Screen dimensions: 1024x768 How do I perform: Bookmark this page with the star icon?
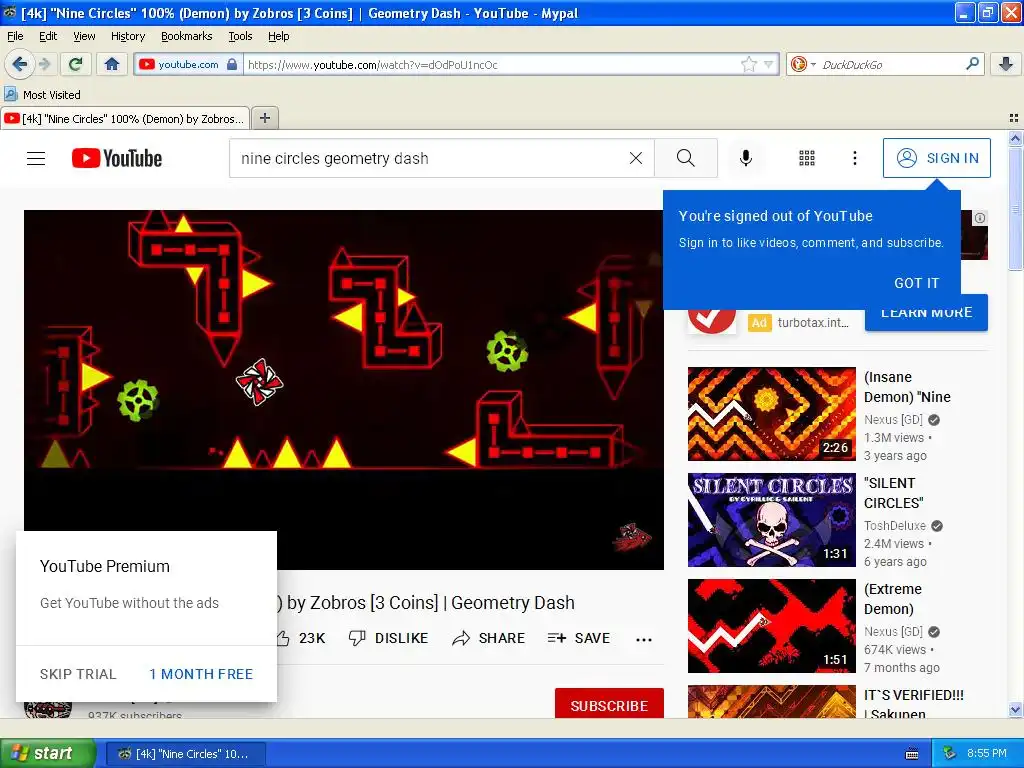(748, 64)
